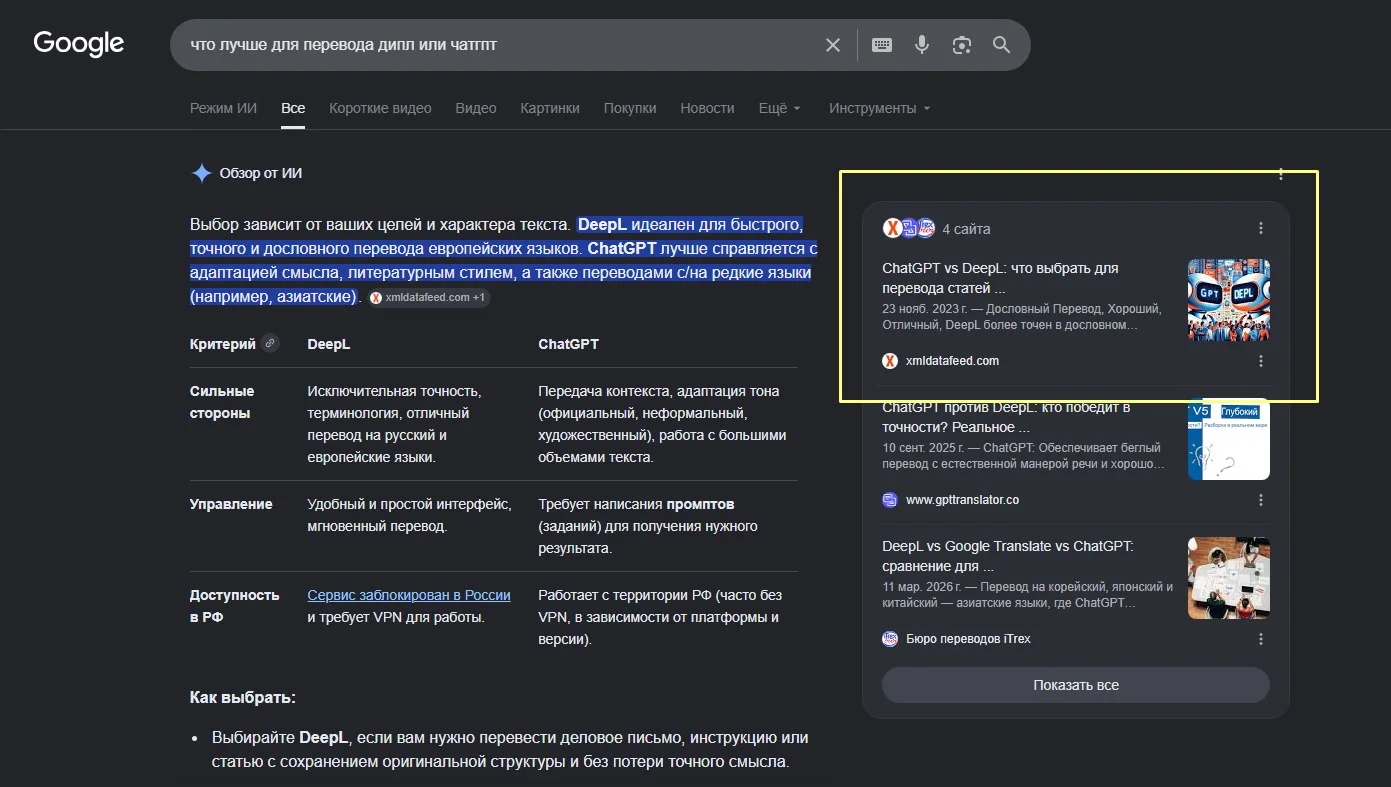Image resolution: width=1391 pixels, height=787 pixels.
Task: Start voice search with the microphone icon
Action: click(x=922, y=45)
